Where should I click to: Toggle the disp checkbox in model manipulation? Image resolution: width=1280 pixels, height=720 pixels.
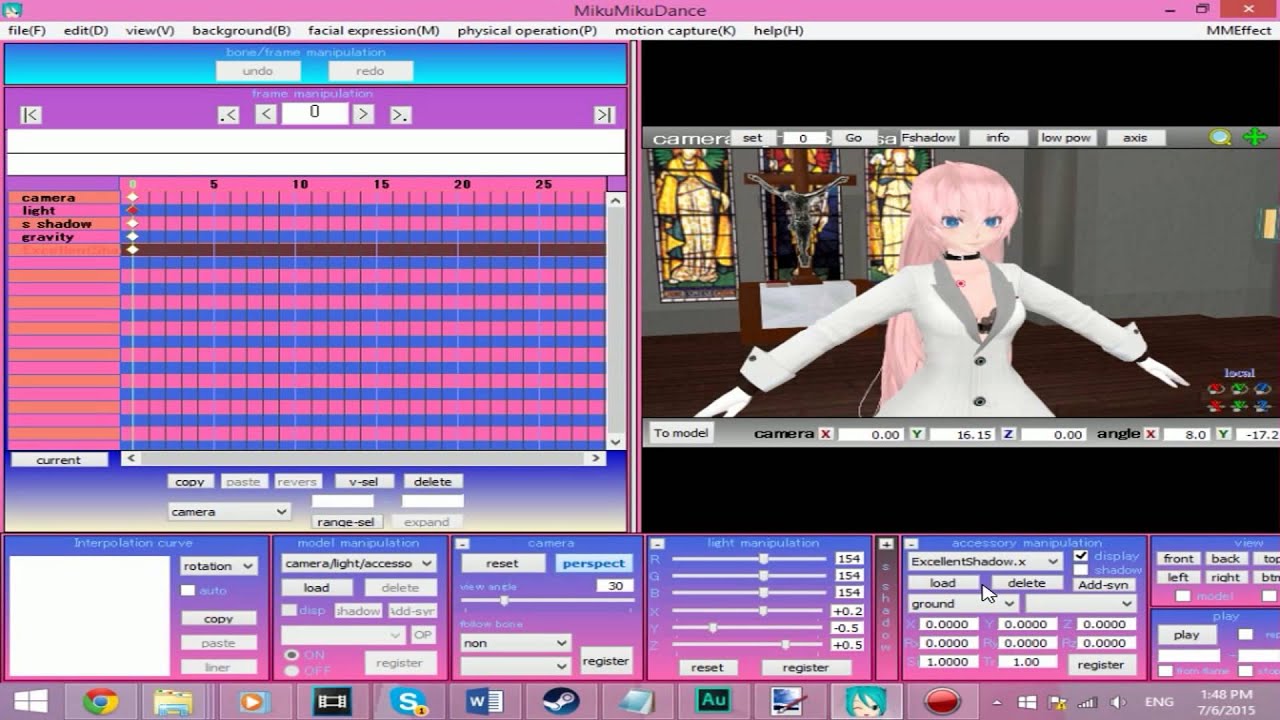(x=288, y=610)
